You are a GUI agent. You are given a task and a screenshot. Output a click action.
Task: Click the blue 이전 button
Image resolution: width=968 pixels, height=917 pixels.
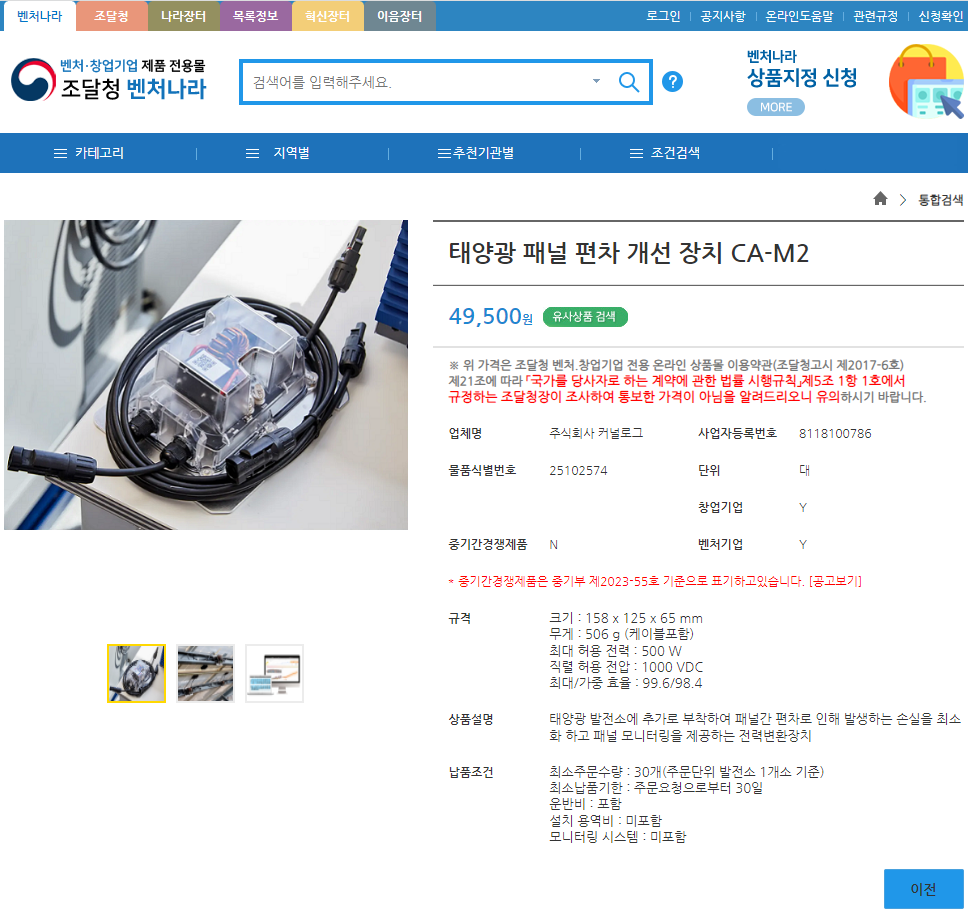[923, 889]
